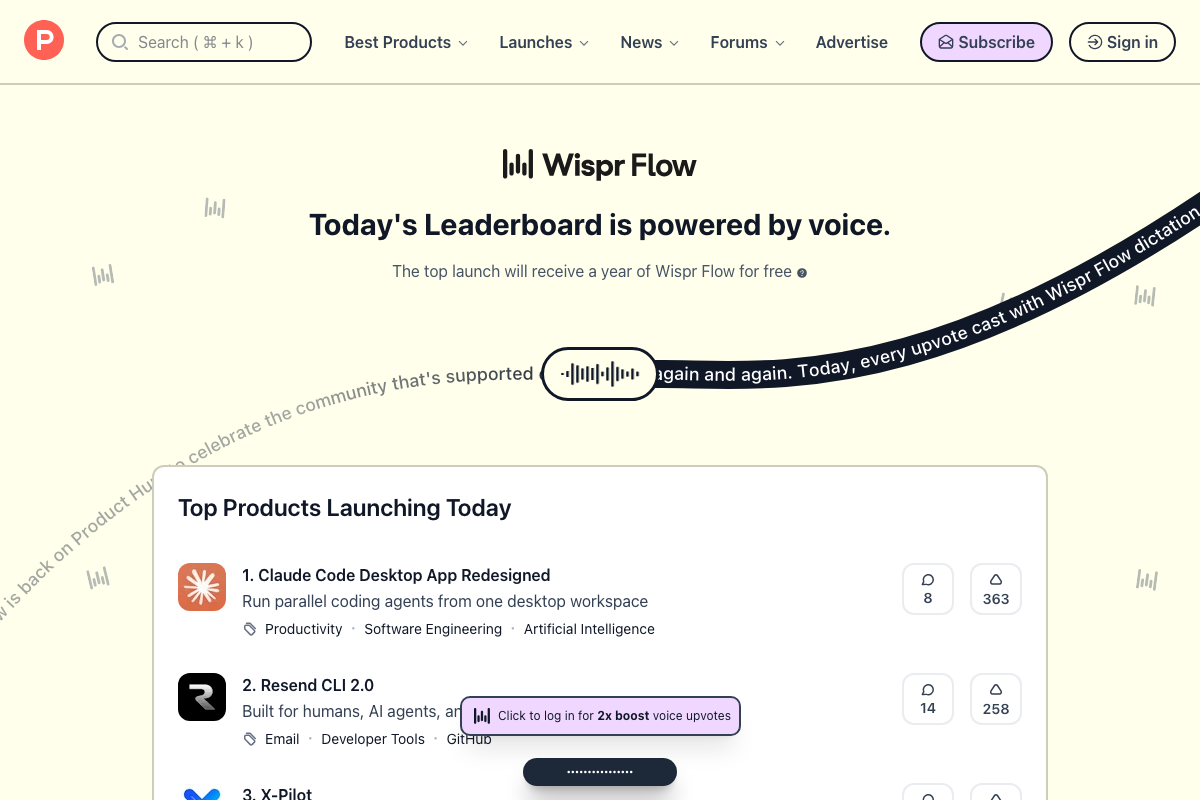This screenshot has height=800, width=1200.
Task: Open the Productivity topic link
Action: coord(303,629)
